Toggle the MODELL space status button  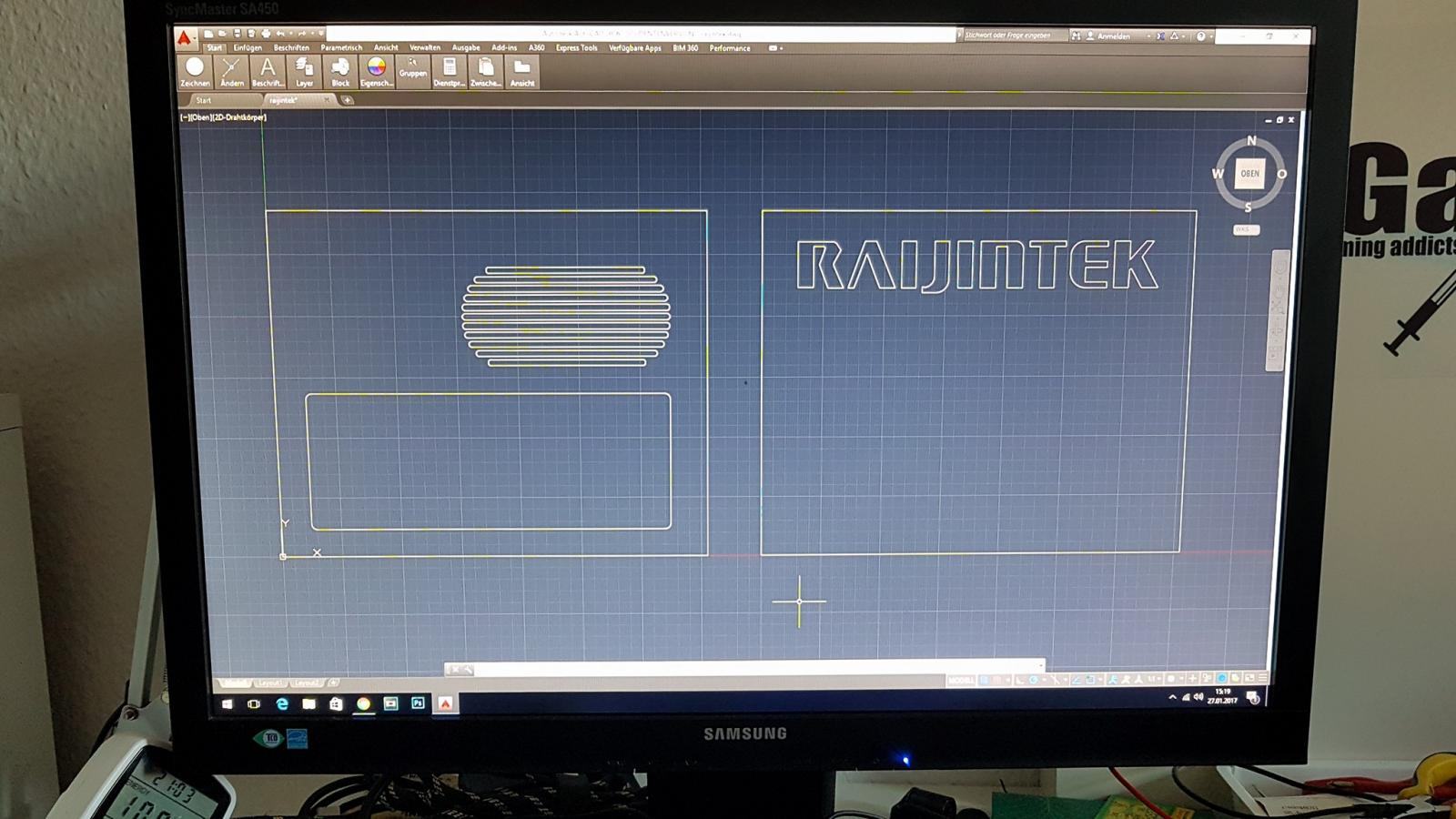coord(961,680)
